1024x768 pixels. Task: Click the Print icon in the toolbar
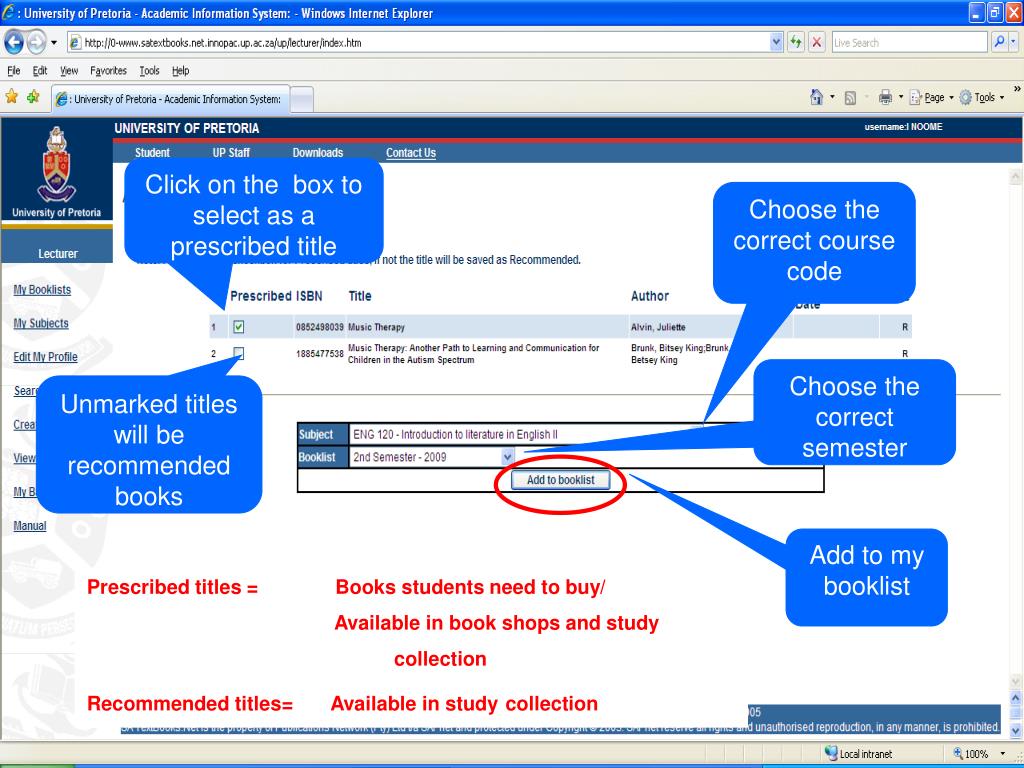coord(885,97)
